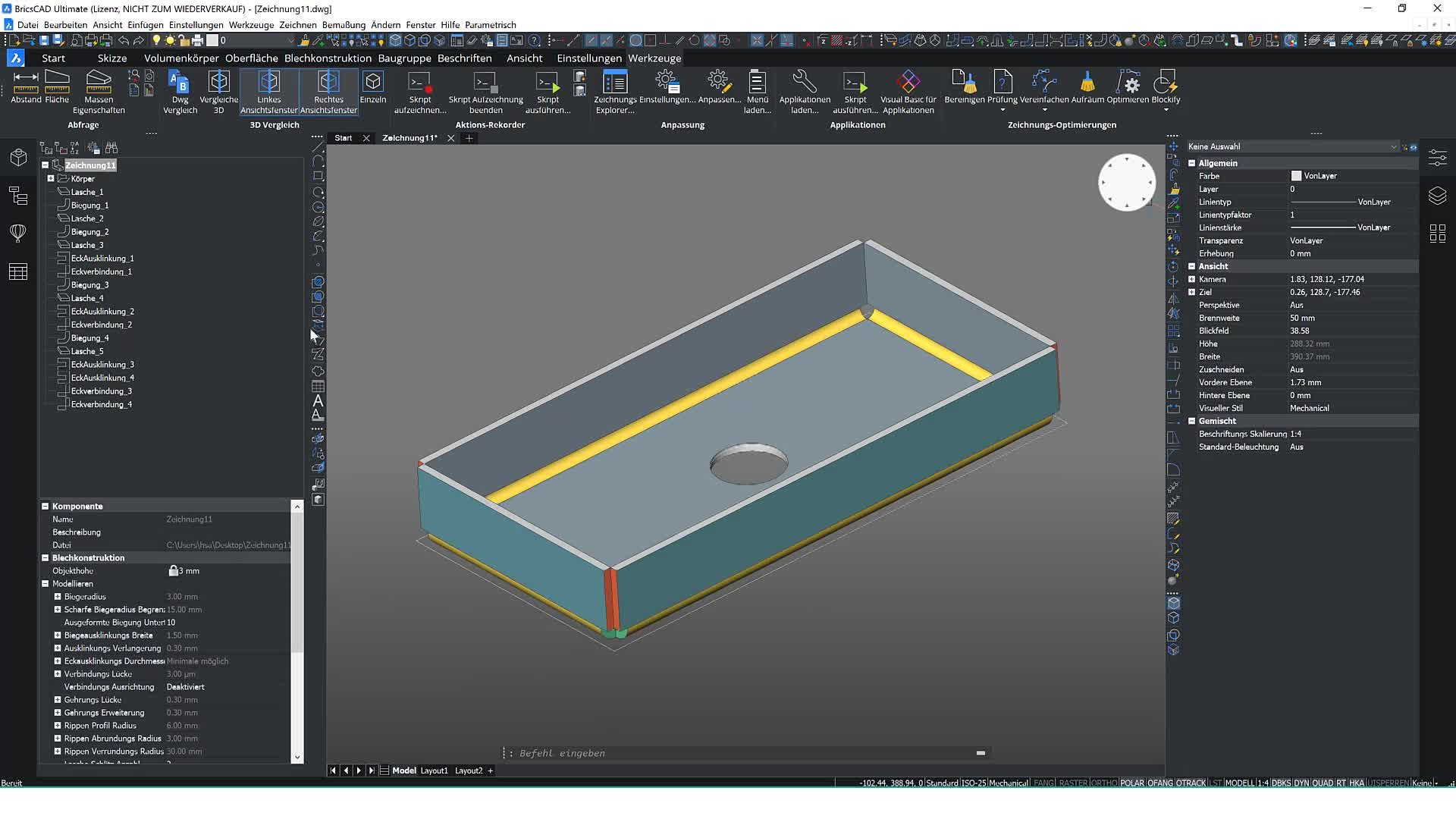Click the Farbe VonLayer color swatch
Screen dimensions: 1456x819
pyautogui.click(x=1296, y=176)
